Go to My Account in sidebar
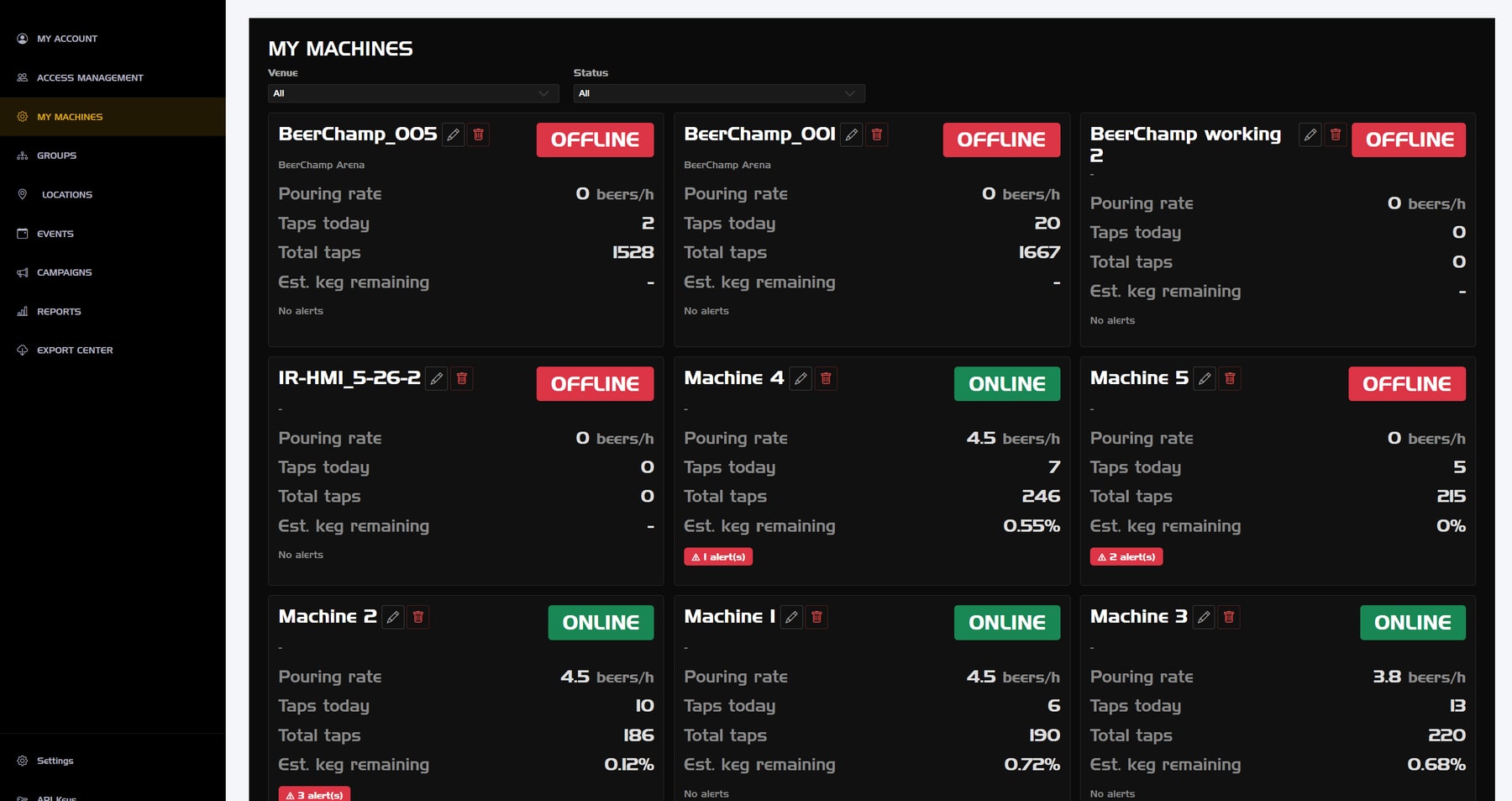The width and height of the screenshot is (1512, 801). pyautogui.click(x=113, y=39)
